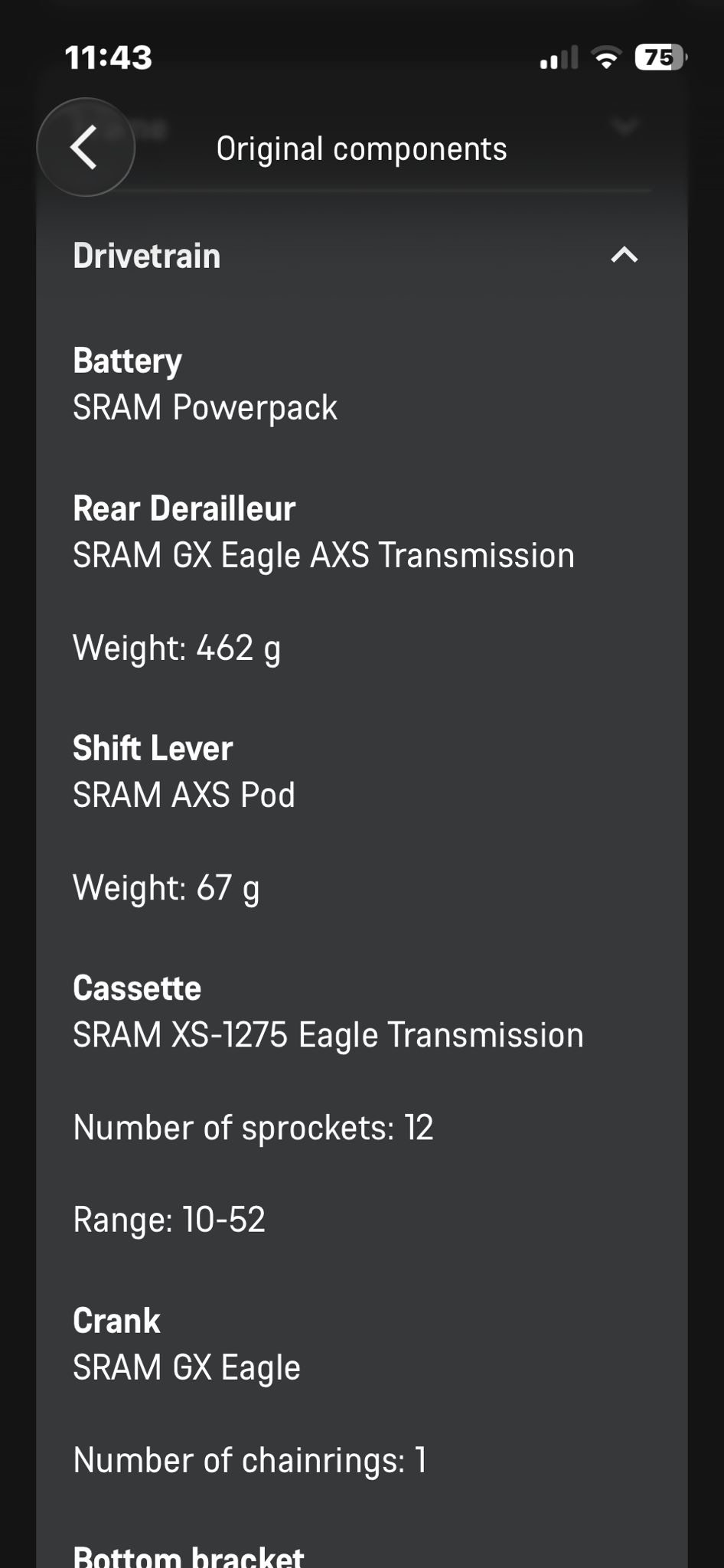Select SRAM AXS Pod shift lever

pyautogui.click(x=184, y=795)
